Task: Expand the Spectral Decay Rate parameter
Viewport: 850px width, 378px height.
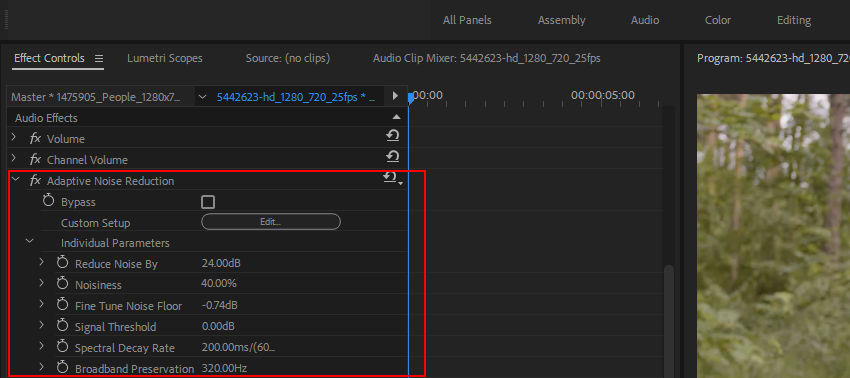Action: [x=41, y=346]
